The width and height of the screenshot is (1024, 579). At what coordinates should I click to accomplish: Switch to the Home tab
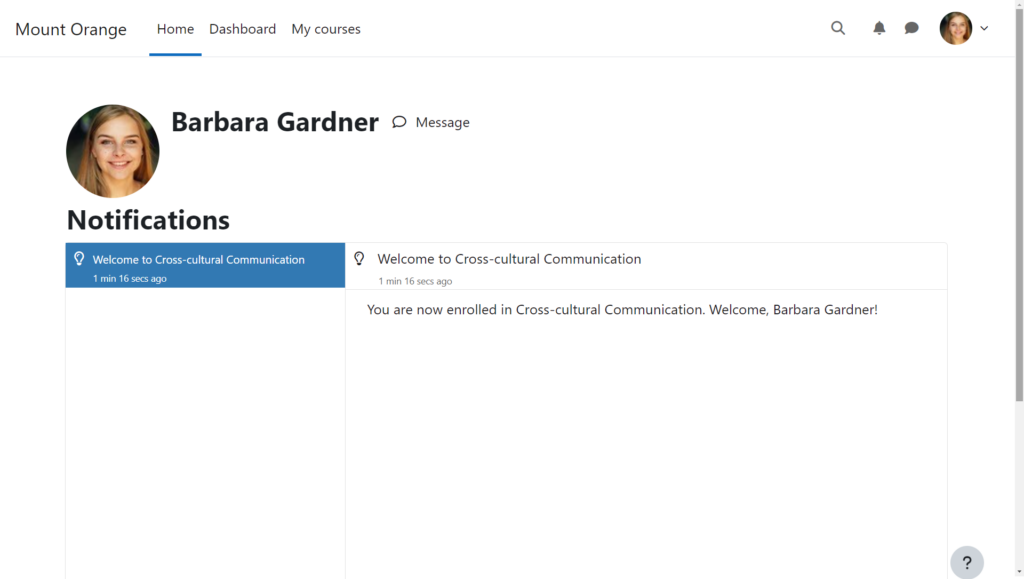pyautogui.click(x=175, y=29)
